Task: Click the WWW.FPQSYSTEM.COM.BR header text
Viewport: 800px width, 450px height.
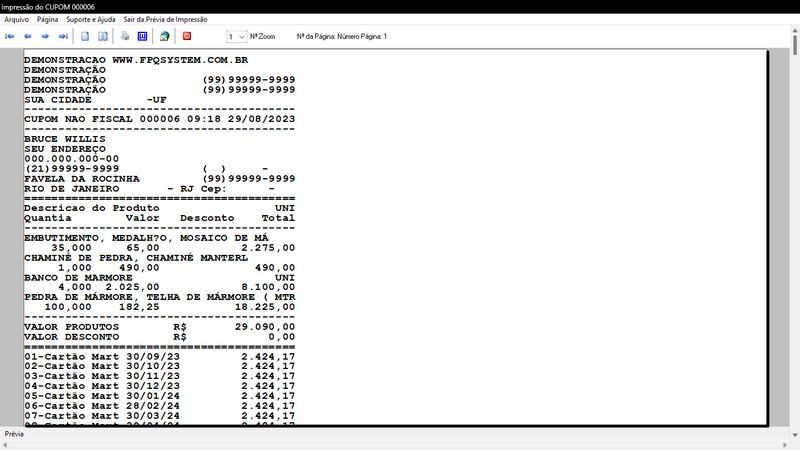Action: (x=180, y=60)
